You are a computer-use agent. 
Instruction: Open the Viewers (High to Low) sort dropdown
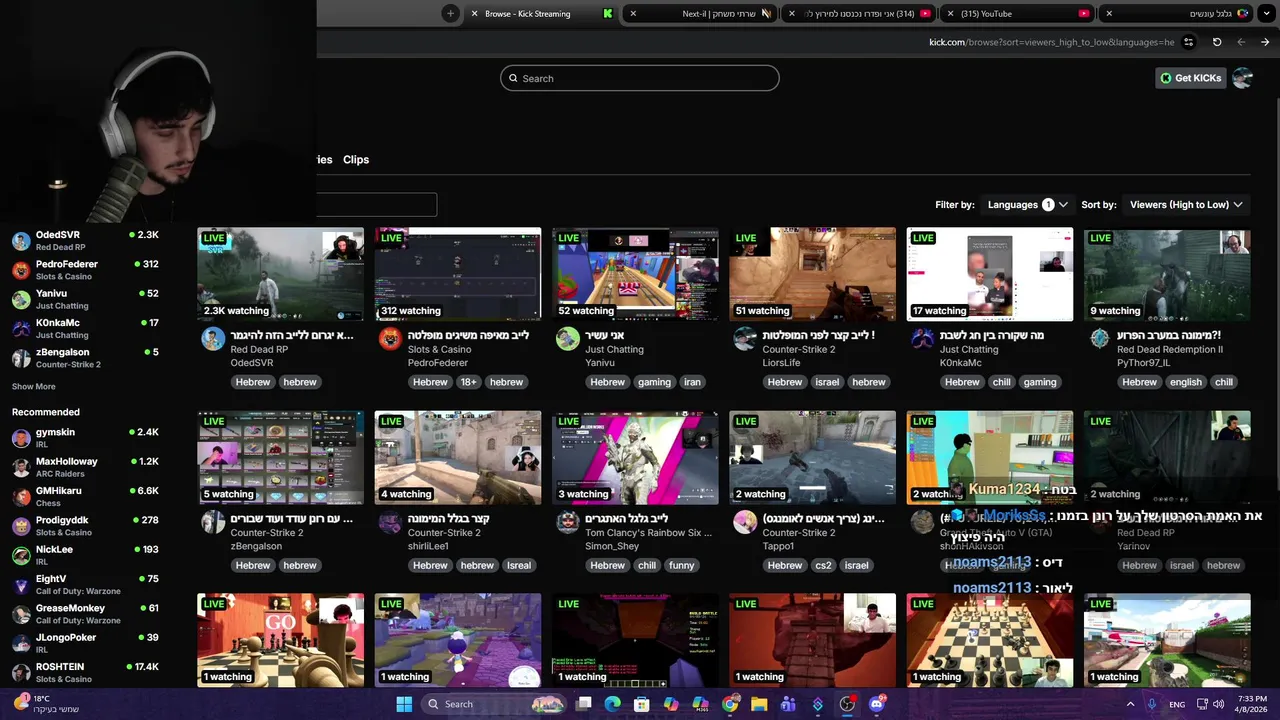point(1186,204)
